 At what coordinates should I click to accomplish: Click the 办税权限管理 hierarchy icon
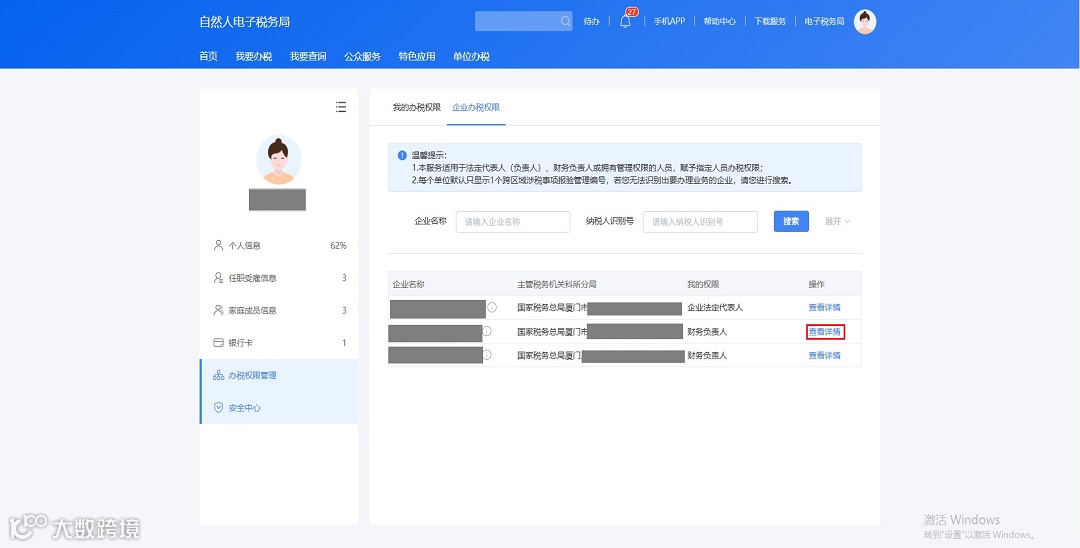218,375
